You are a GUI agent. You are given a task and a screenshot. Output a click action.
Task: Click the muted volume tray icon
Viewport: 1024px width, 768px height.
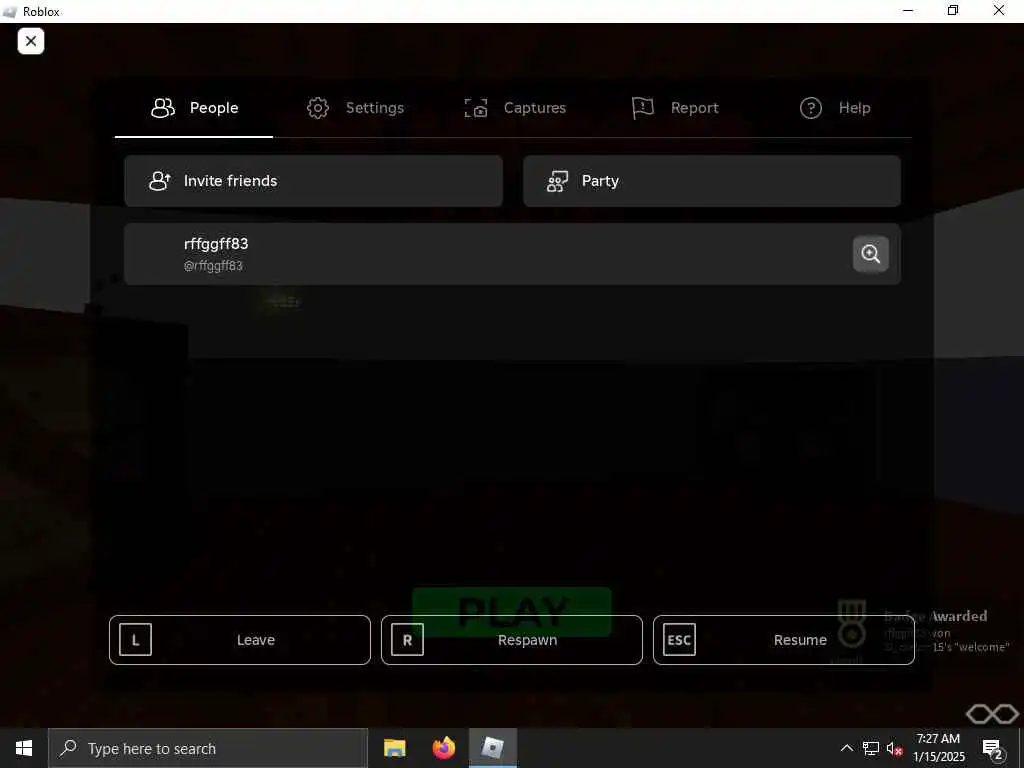click(x=895, y=748)
